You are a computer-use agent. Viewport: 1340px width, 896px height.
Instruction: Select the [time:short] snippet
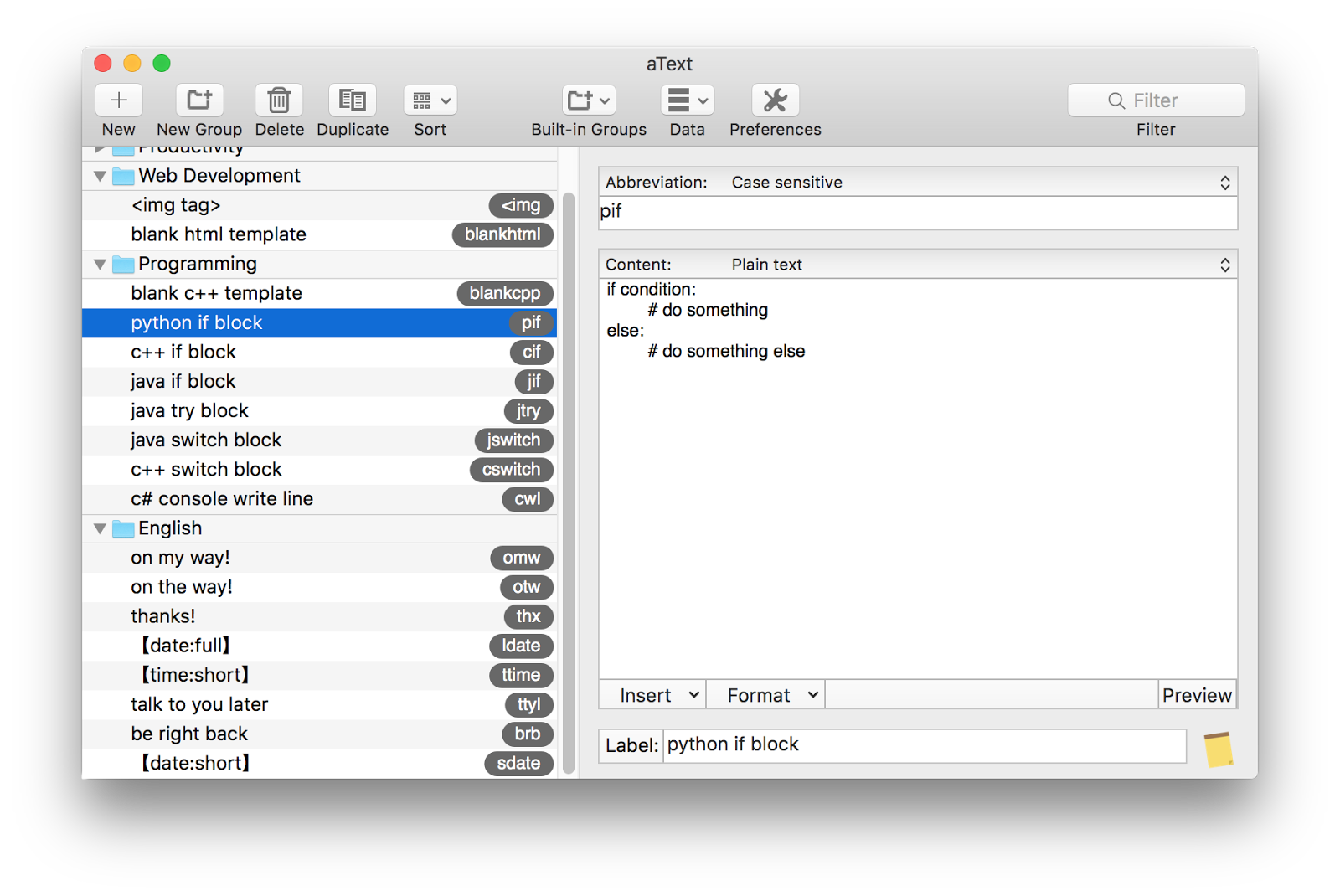click(x=319, y=675)
